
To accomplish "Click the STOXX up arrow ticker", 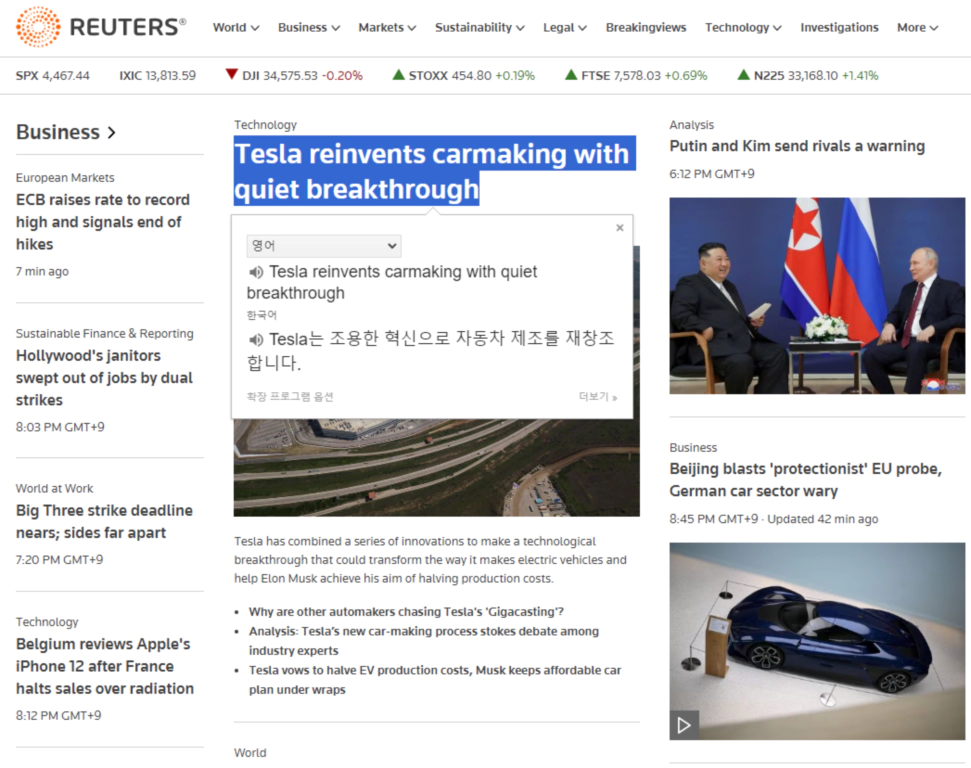I will point(464,76).
